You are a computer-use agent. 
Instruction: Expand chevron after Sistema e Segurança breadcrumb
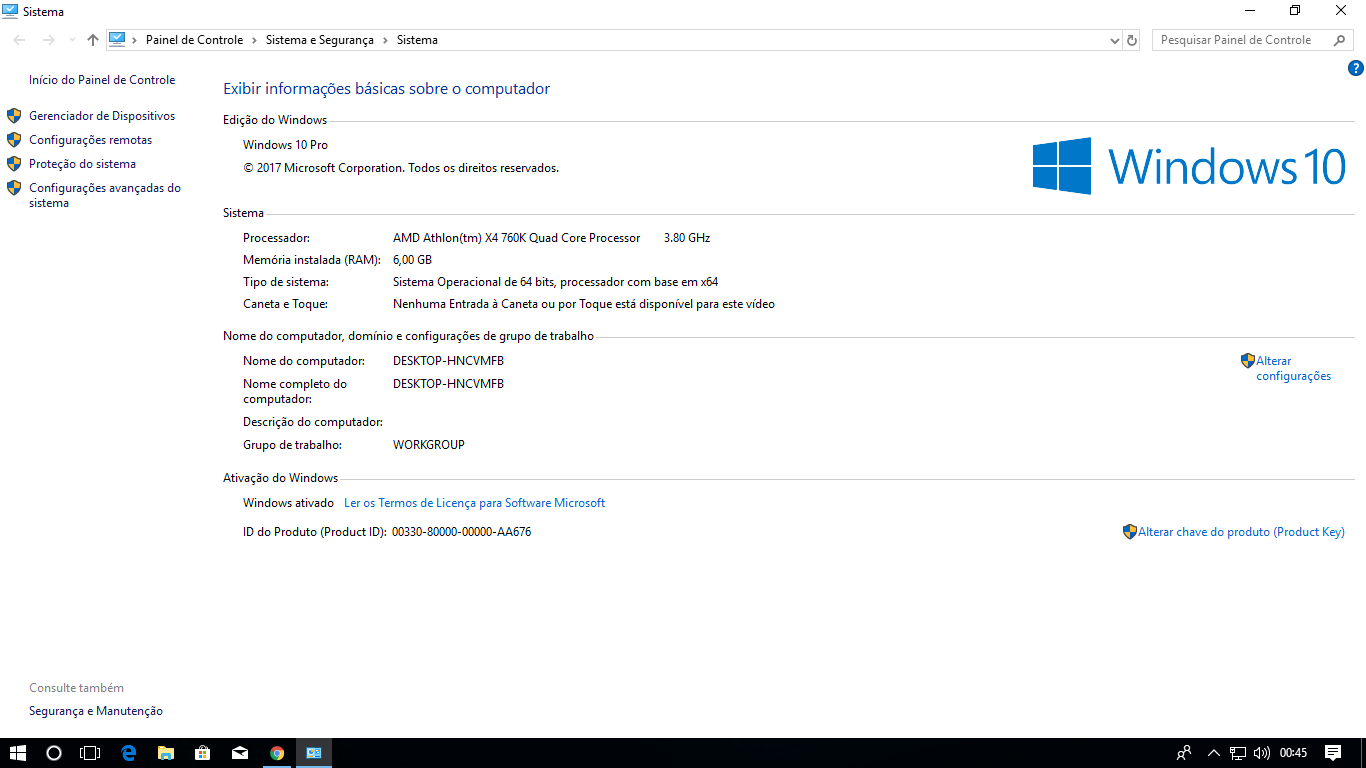(x=386, y=40)
